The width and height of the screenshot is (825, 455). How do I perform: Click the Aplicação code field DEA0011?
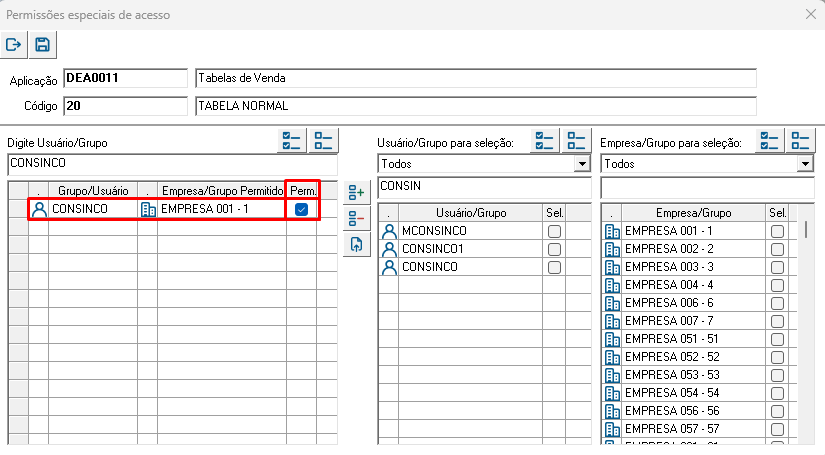(x=125, y=78)
